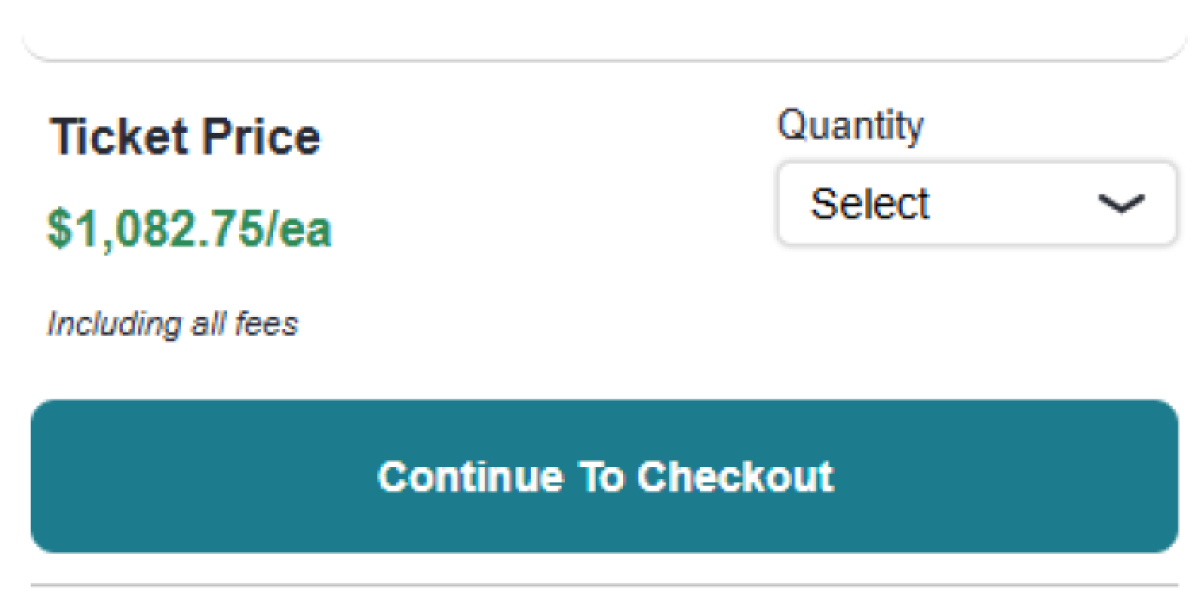Click the word Continue on the teal button
The image size is (1200, 600).
[470, 476]
